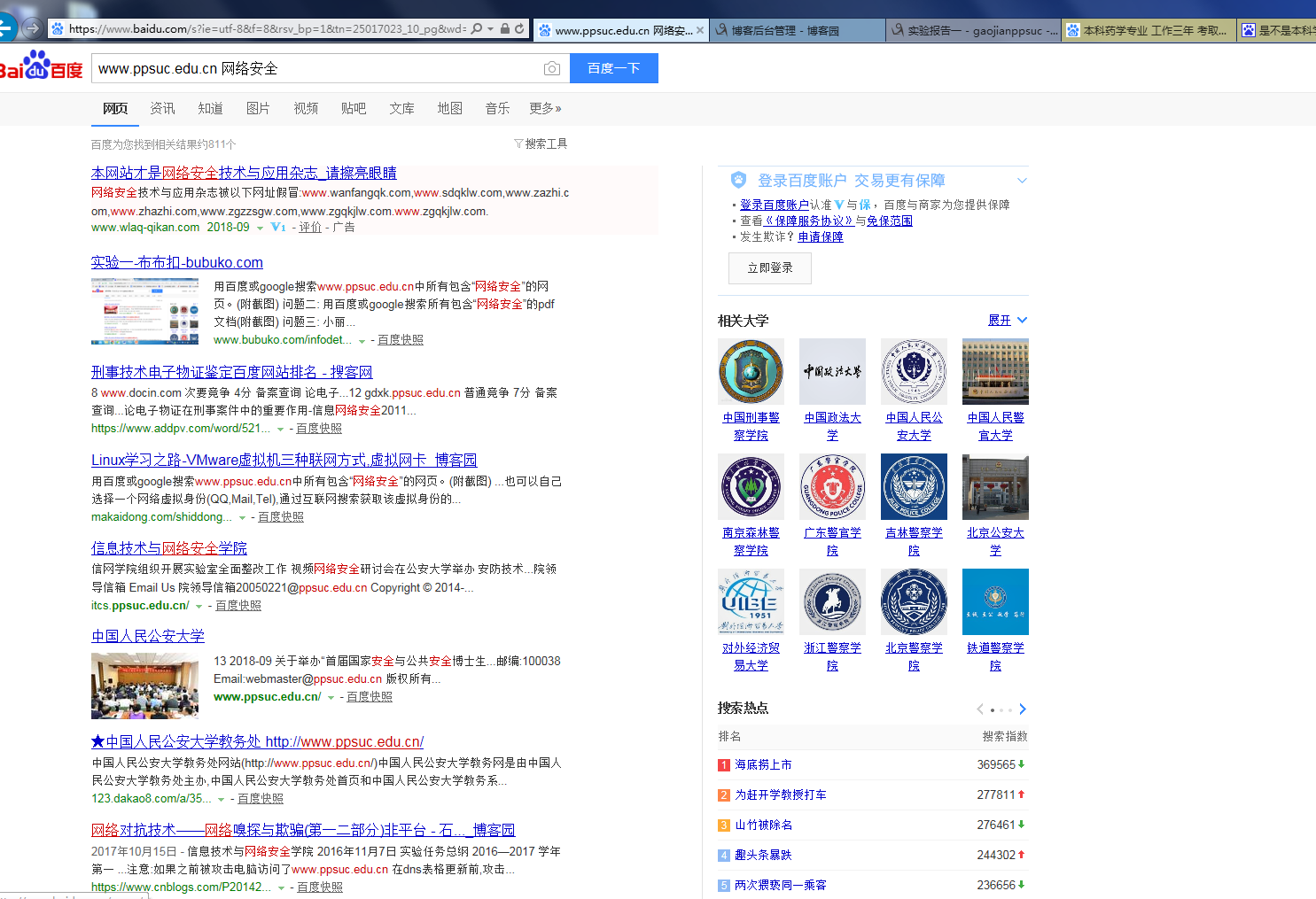Viewport: 1316px width, 899px height.
Task: Switch to the 实验报告一 browser tab
Action: tap(974, 30)
